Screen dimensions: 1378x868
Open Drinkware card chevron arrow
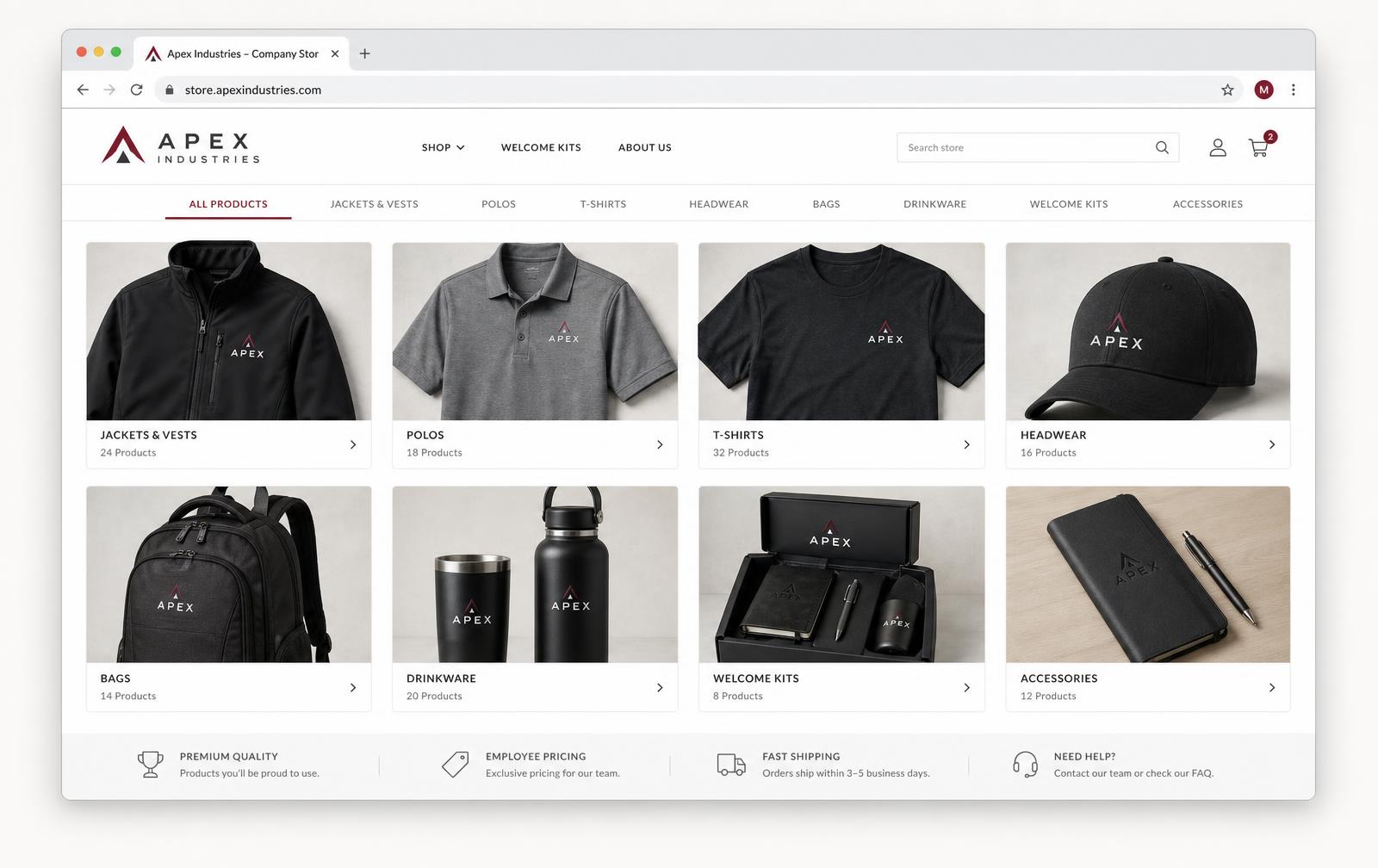(x=660, y=687)
